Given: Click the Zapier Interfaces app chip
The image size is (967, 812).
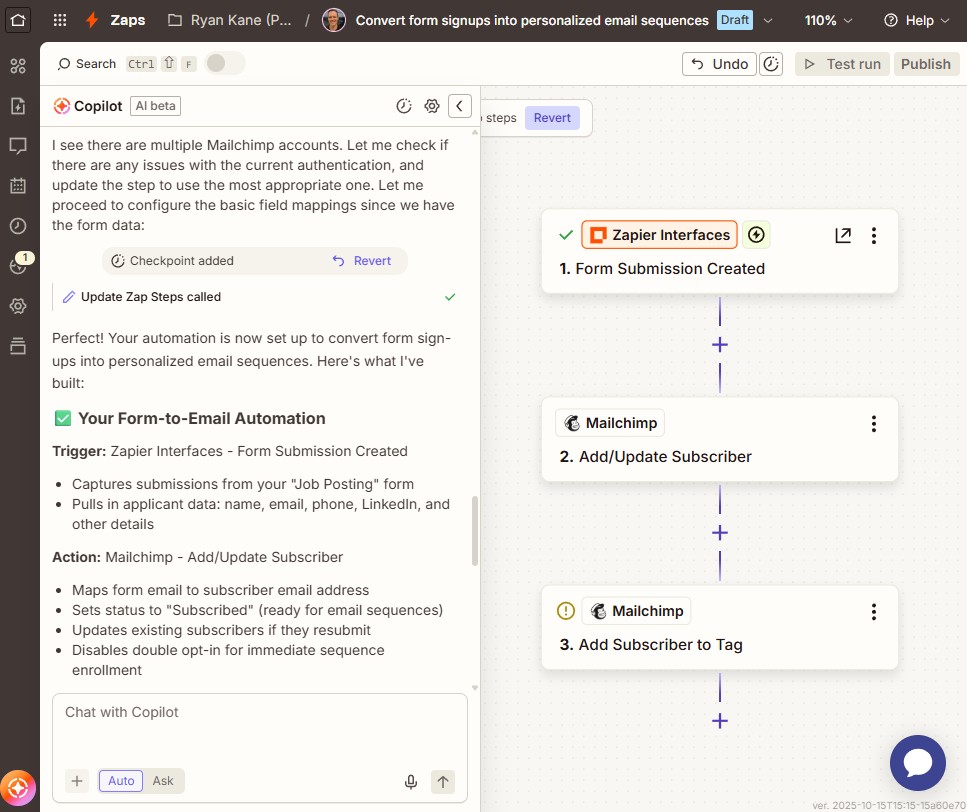Looking at the screenshot, I should click(659, 235).
